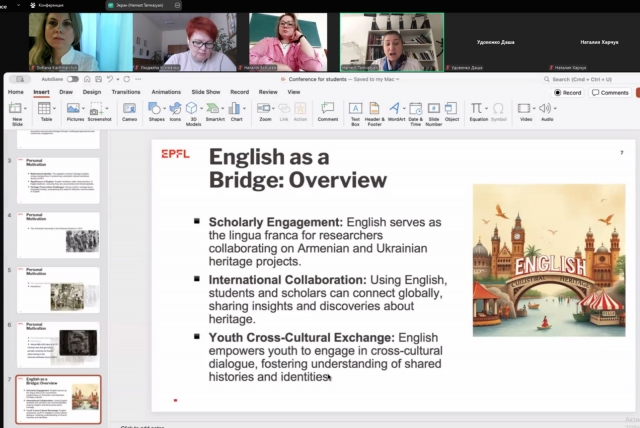Open the Comments pane button
Image resolution: width=640 pixels, height=428 pixels.
coord(610,92)
